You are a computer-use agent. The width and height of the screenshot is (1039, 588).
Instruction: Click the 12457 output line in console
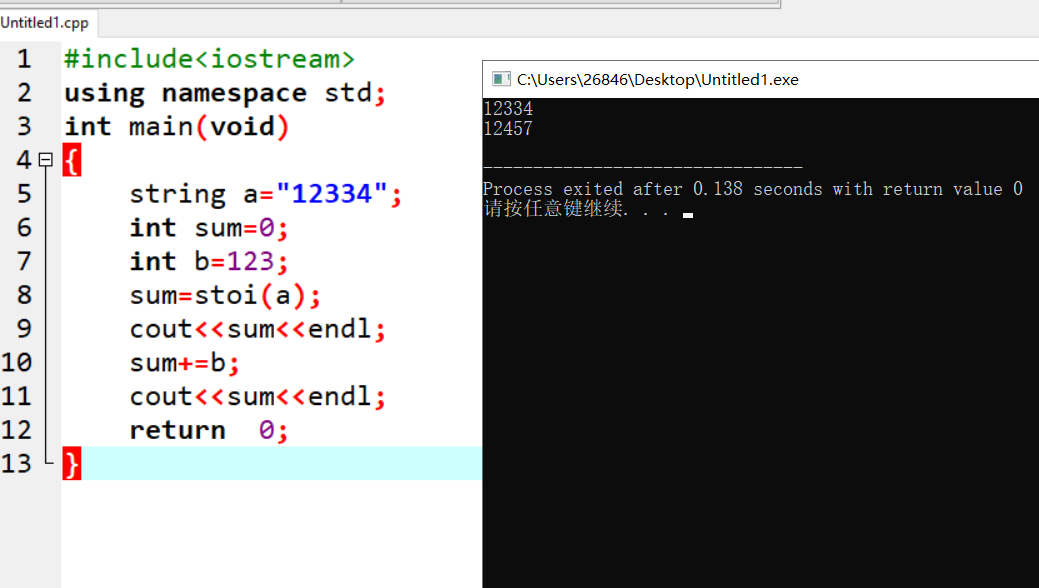(x=507, y=128)
